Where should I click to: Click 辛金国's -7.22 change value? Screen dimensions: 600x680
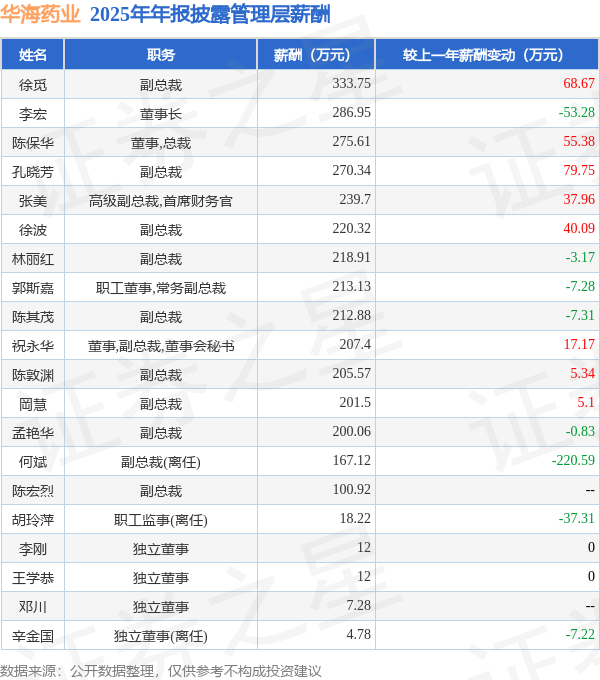(580, 634)
